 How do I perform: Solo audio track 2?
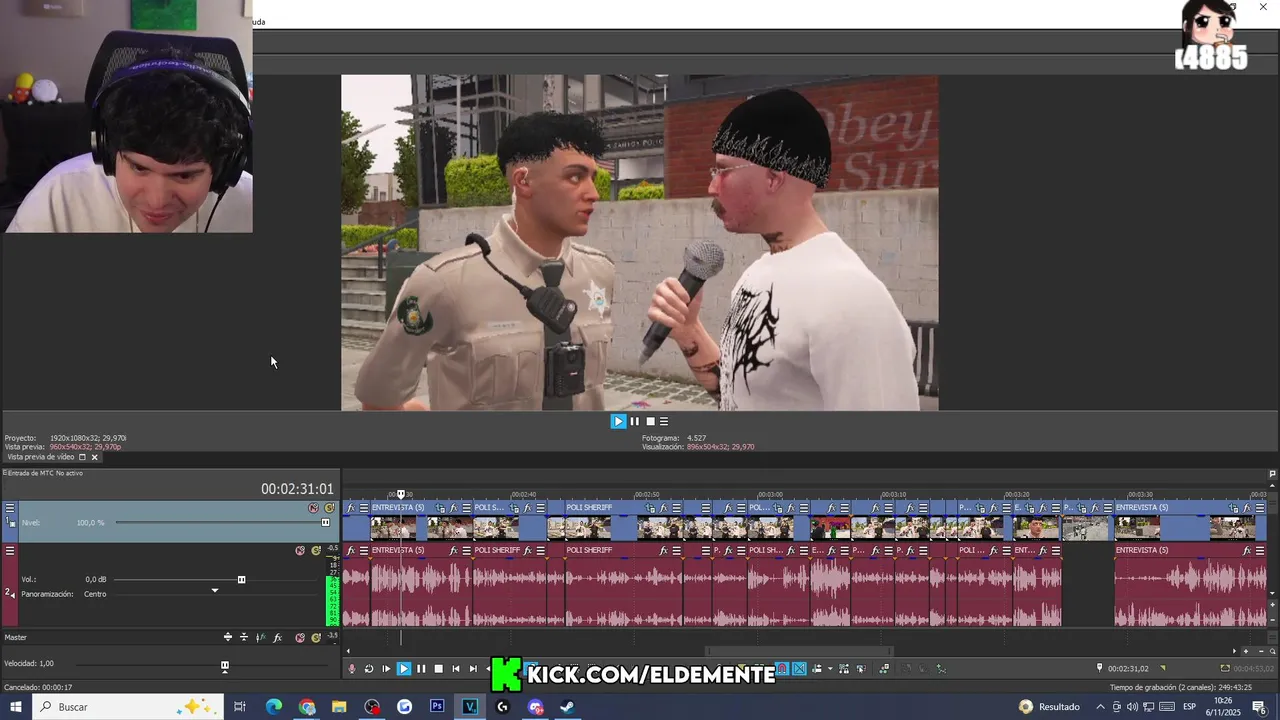(x=316, y=550)
